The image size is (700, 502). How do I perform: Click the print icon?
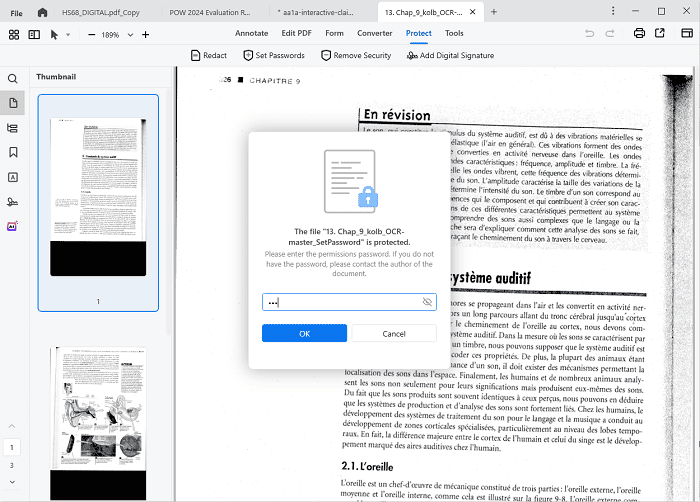639,34
